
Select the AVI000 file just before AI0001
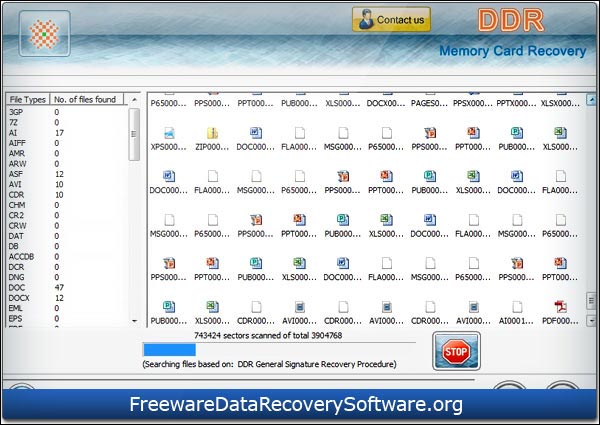pyautogui.click(x=473, y=307)
